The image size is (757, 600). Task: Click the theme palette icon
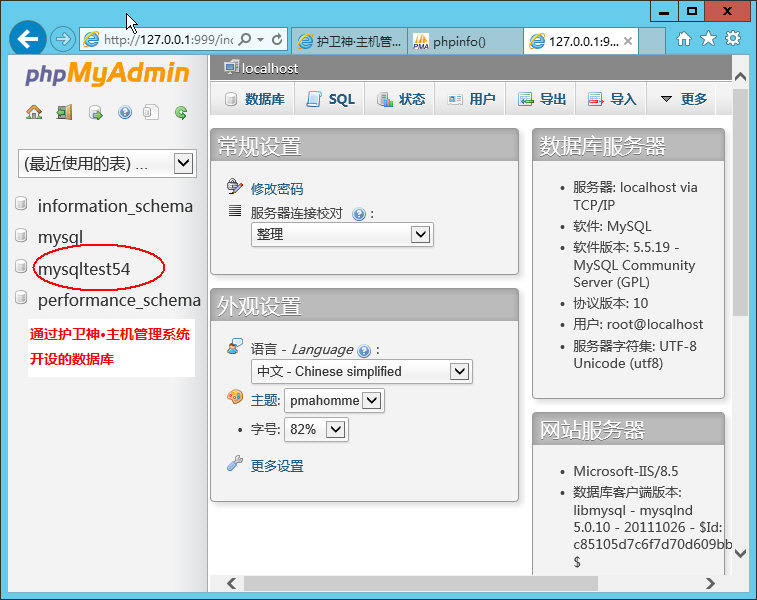pos(235,397)
